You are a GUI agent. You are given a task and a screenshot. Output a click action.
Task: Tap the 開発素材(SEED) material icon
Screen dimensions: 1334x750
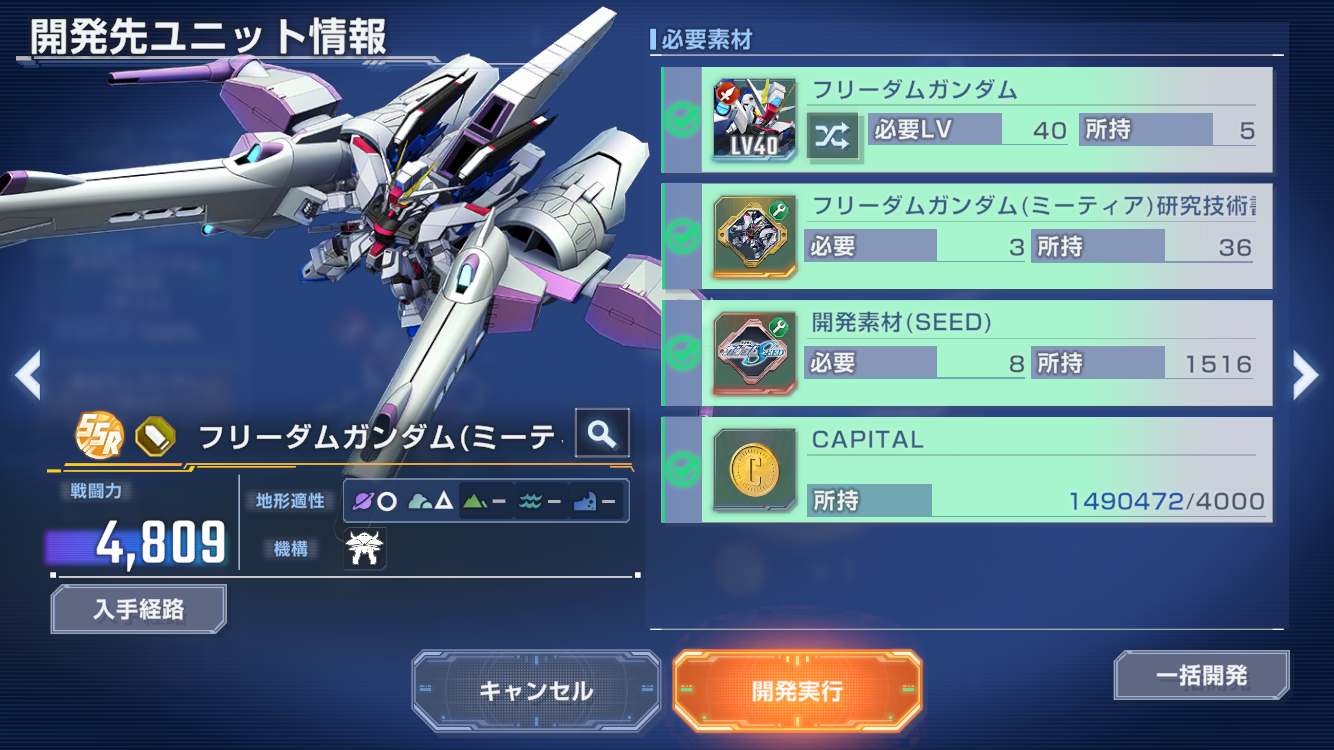755,353
